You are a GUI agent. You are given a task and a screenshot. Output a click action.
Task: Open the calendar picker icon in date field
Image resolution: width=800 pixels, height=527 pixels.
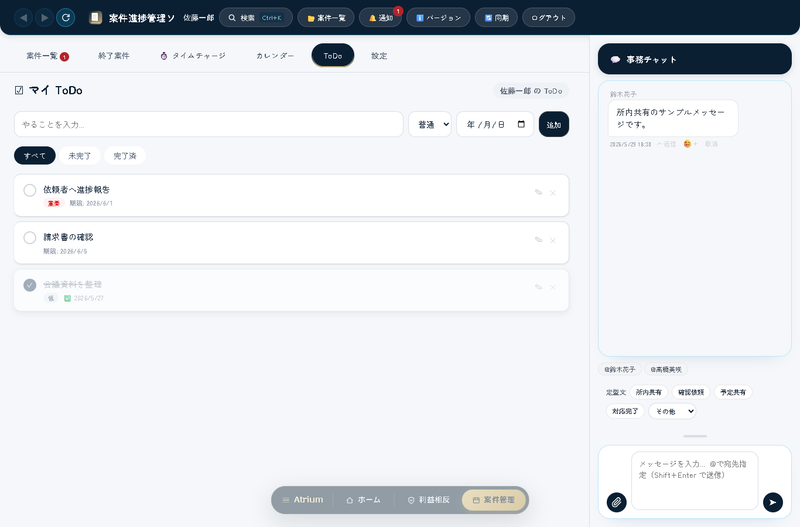coord(521,124)
